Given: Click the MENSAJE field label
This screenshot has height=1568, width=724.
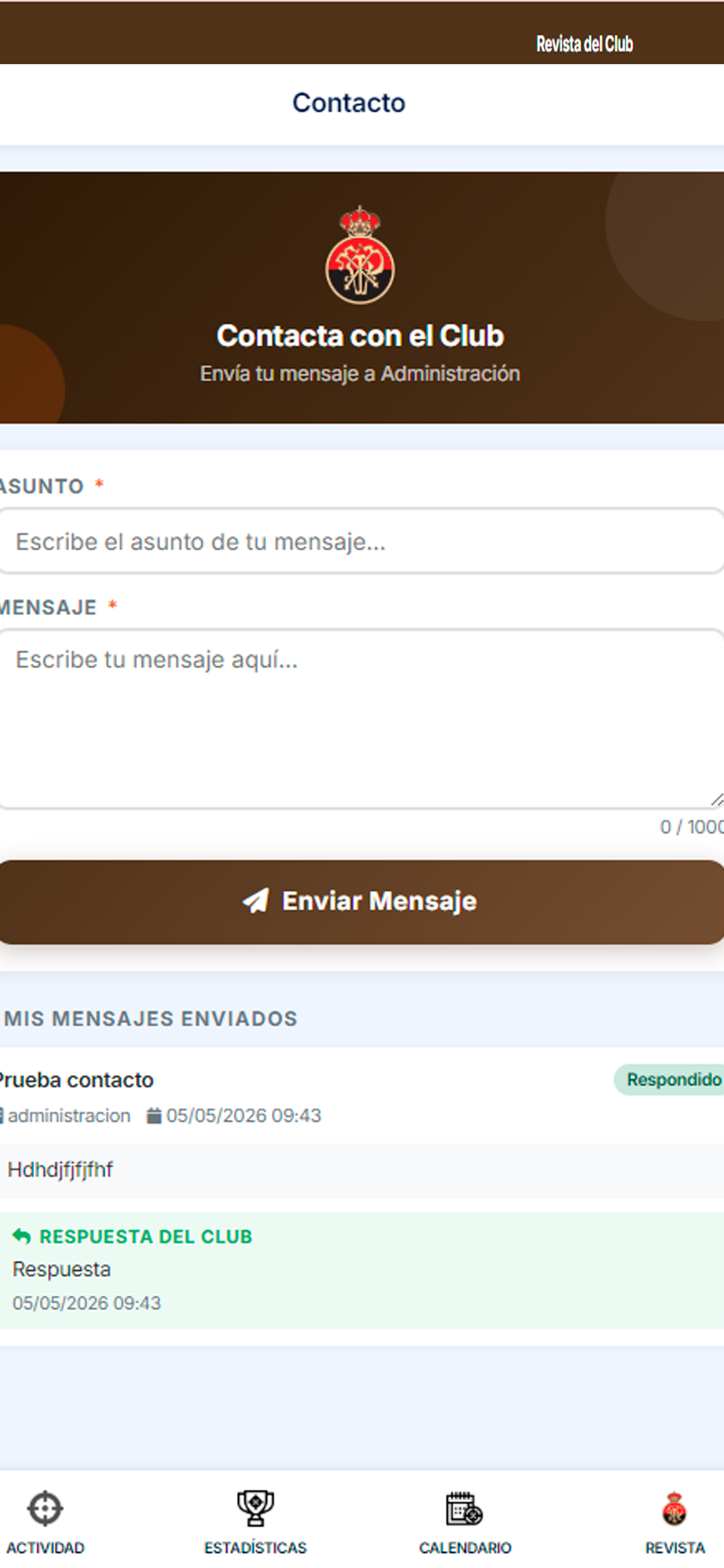Looking at the screenshot, I should (x=48, y=607).
